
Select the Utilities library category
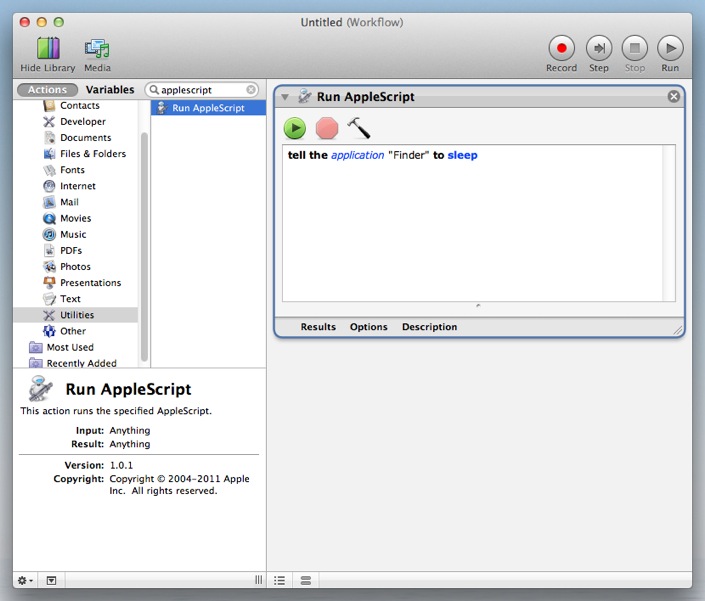click(76, 315)
